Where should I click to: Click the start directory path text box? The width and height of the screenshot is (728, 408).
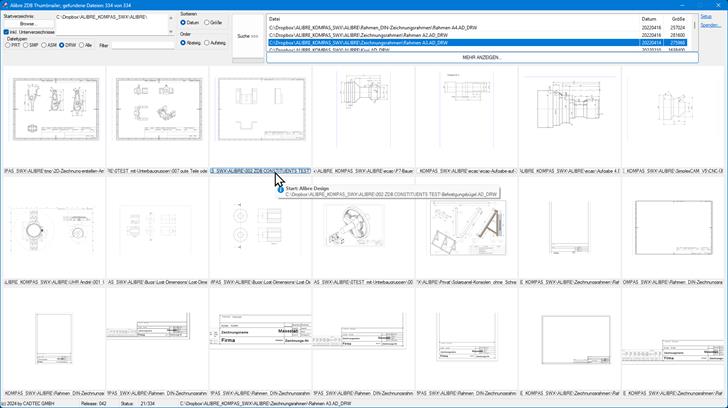click(111, 24)
